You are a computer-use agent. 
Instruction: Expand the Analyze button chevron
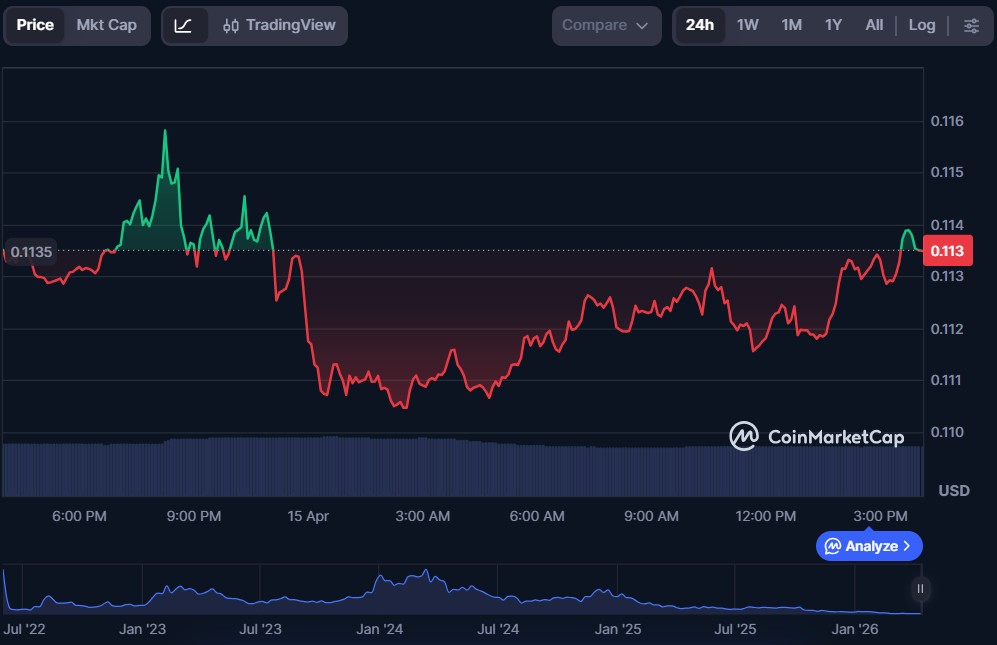tap(907, 546)
